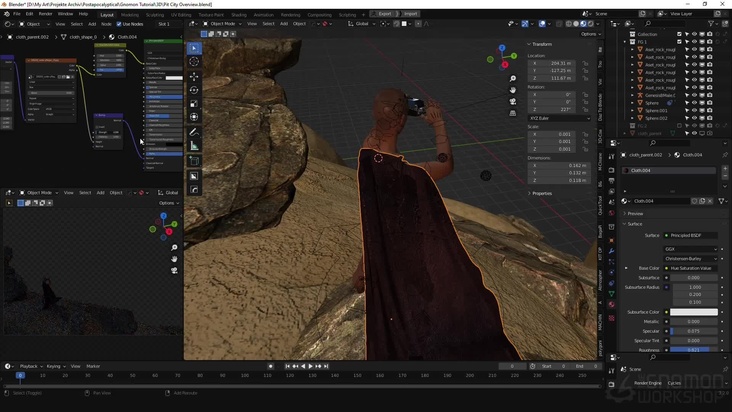Toggle exclude checkbox for FG 1 collection
This screenshot has width=732, height=412.
click(679, 42)
